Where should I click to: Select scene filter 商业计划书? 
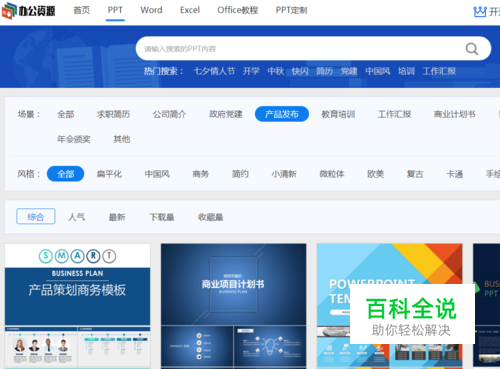(x=454, y=114)
